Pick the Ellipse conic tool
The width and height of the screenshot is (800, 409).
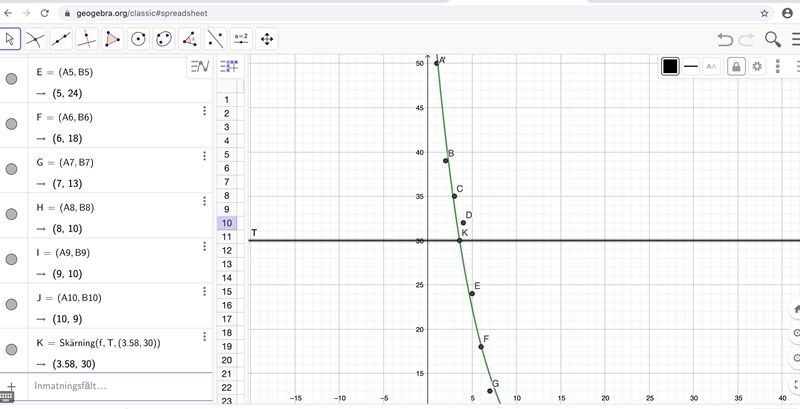coord(164,39)
